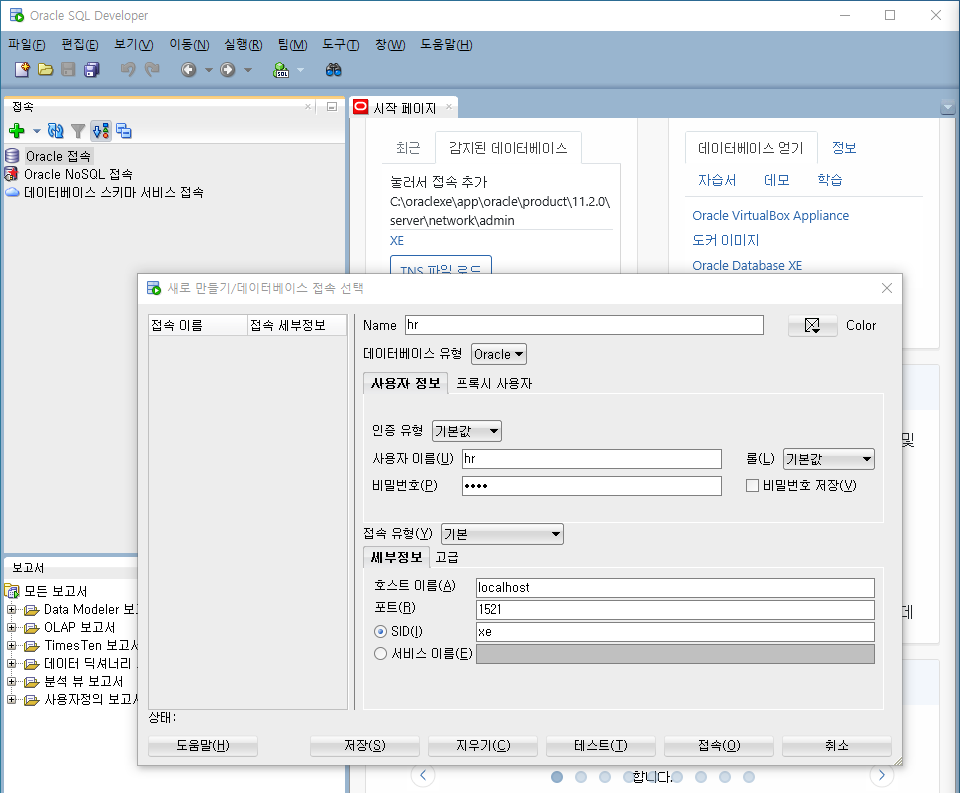Click the Redo toolbar icon
The image size is (960, 793).
[152, 70]
